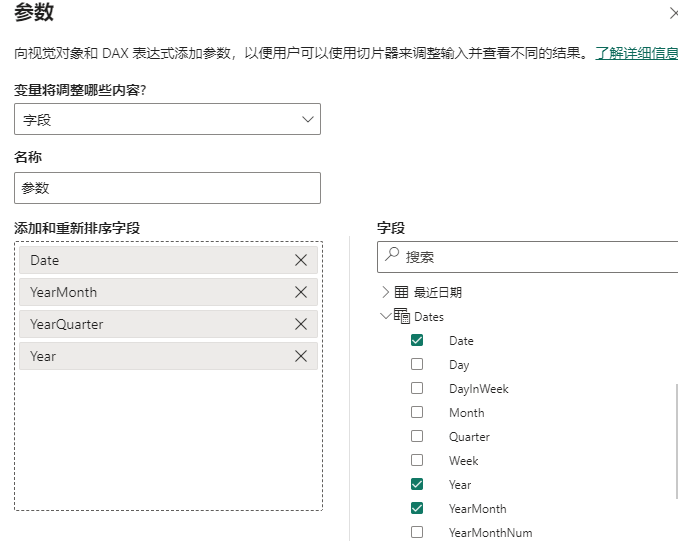Tick the YearMonthNum checkbox
This screenshot has height=541, width=678.
(417, 532)
